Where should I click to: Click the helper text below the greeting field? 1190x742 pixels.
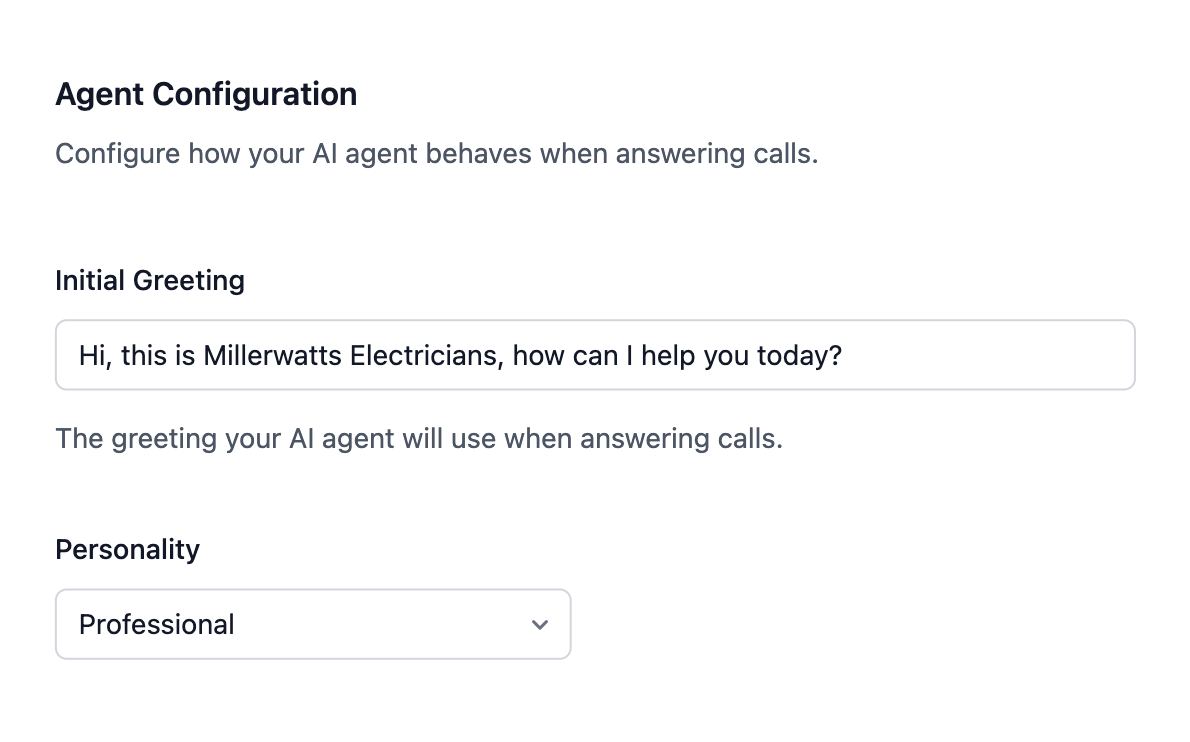click(418, 438)
